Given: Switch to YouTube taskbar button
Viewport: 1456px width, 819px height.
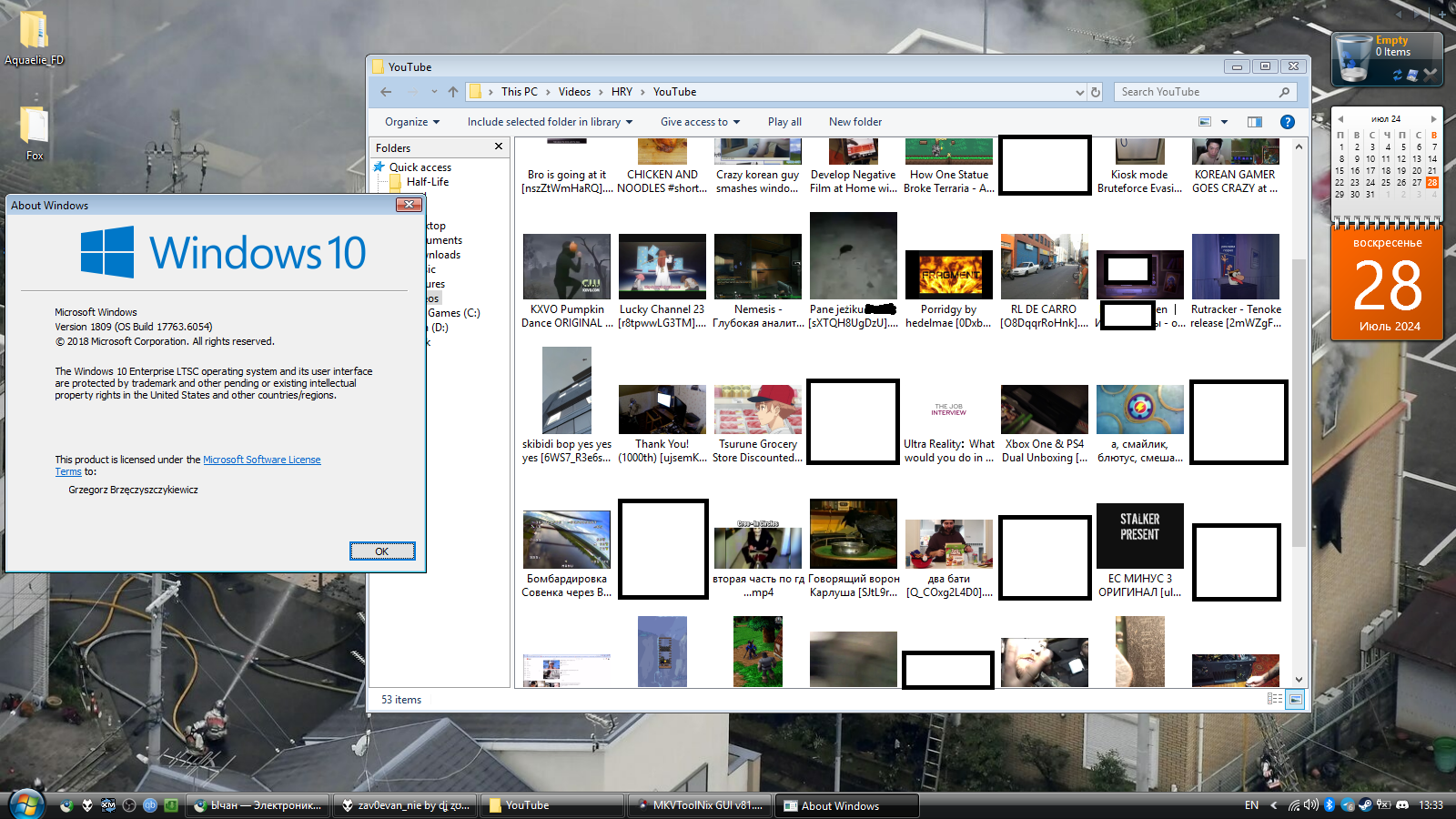Looking at the screenshot, I should [551, 805].
